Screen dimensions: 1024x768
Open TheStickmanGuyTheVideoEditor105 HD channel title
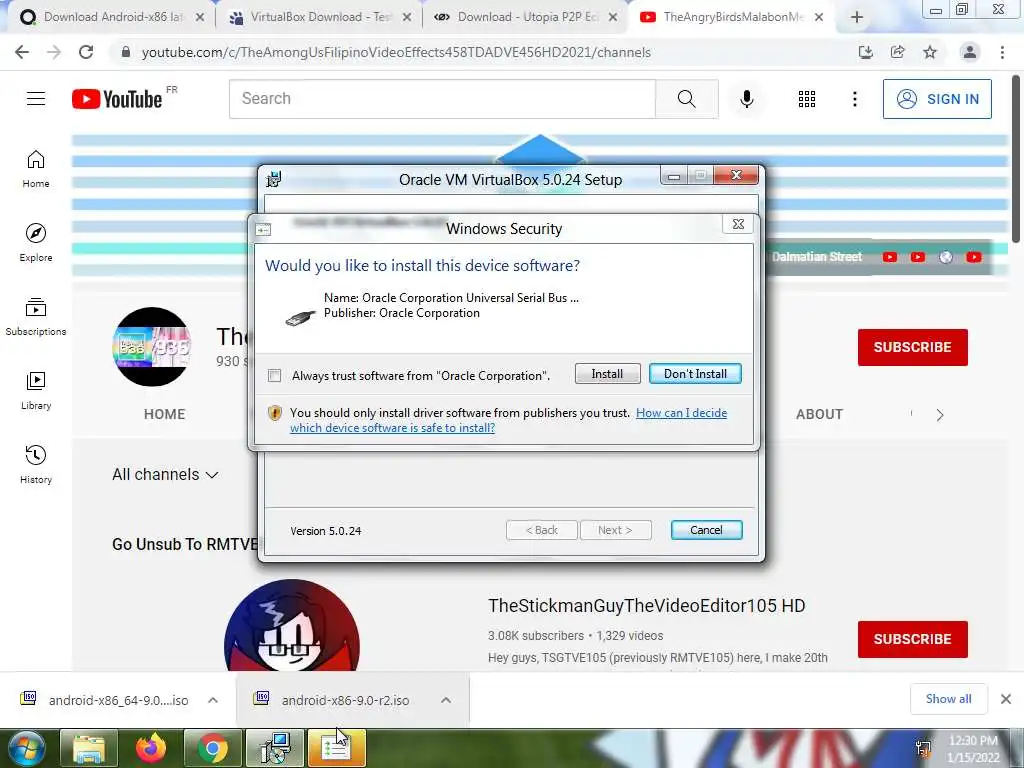[x=647, y=605]
